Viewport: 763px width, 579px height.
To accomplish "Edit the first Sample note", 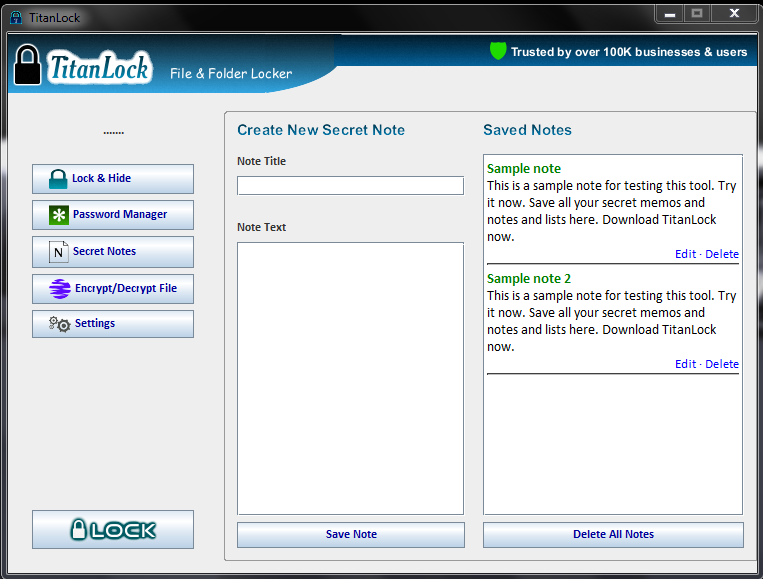I will [685, 254].
